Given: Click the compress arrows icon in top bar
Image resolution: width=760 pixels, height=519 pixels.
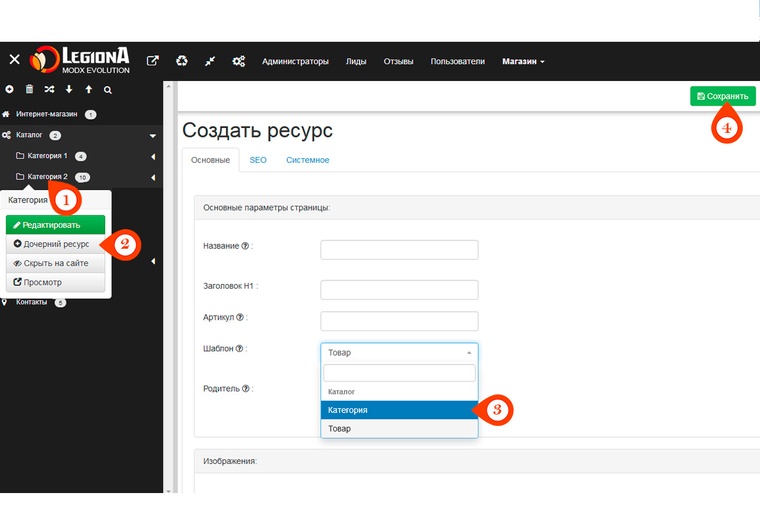Looking at the screenshot, I should pos(210,61).
